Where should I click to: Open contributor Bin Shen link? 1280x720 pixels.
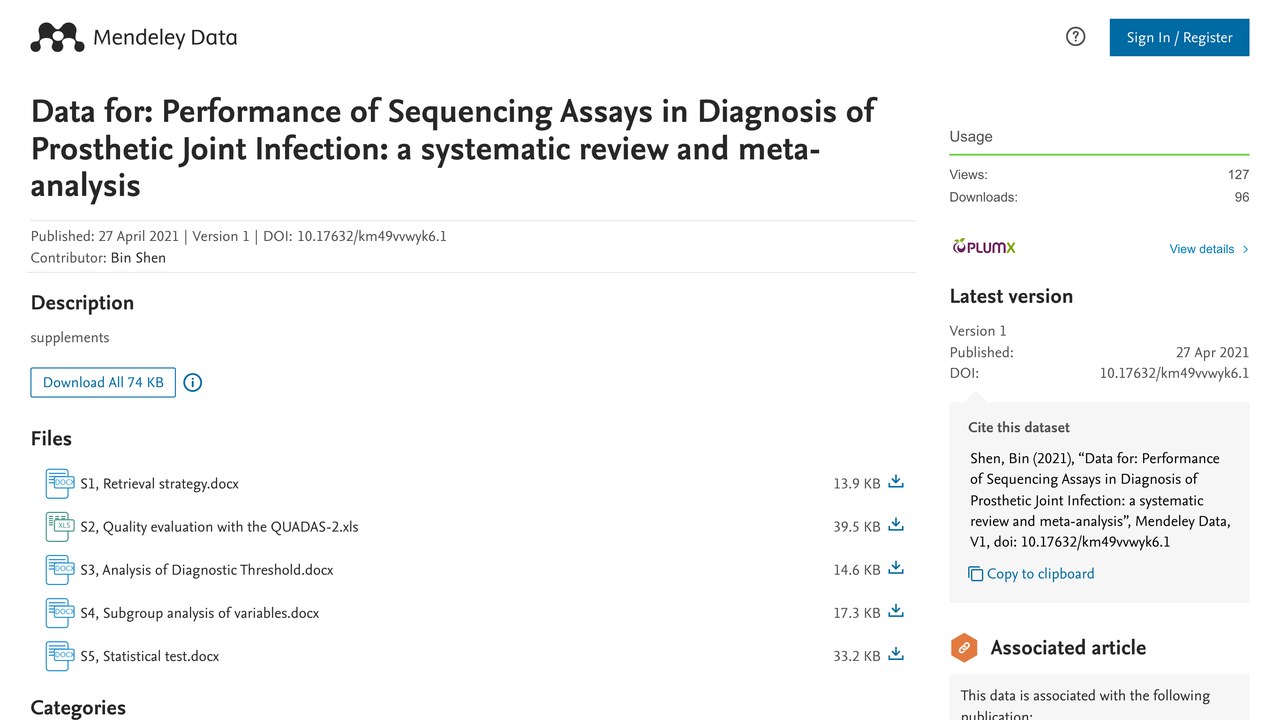tap(138, 258)
